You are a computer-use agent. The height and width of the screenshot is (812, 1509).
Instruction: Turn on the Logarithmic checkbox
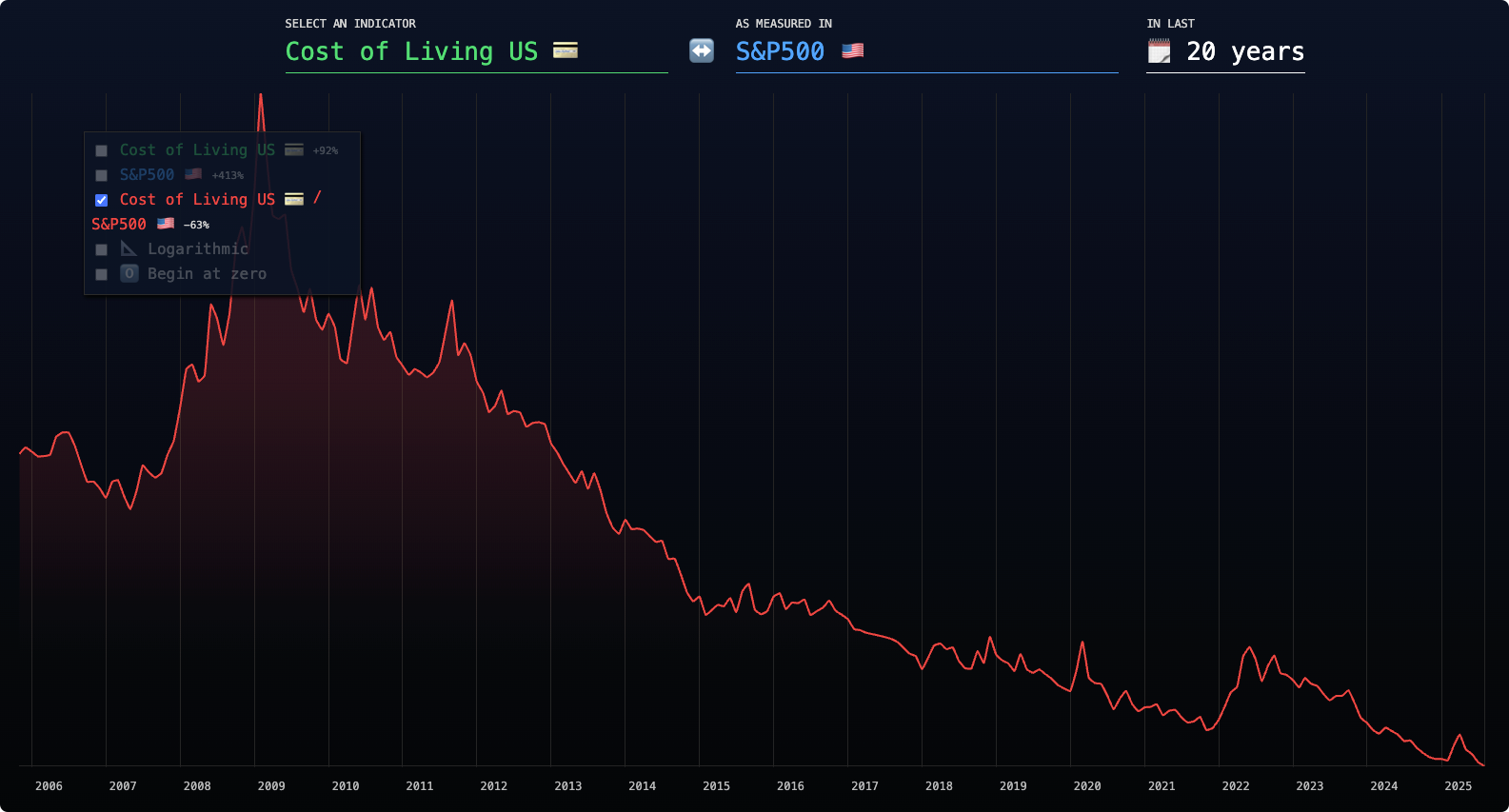pos(102,249)
